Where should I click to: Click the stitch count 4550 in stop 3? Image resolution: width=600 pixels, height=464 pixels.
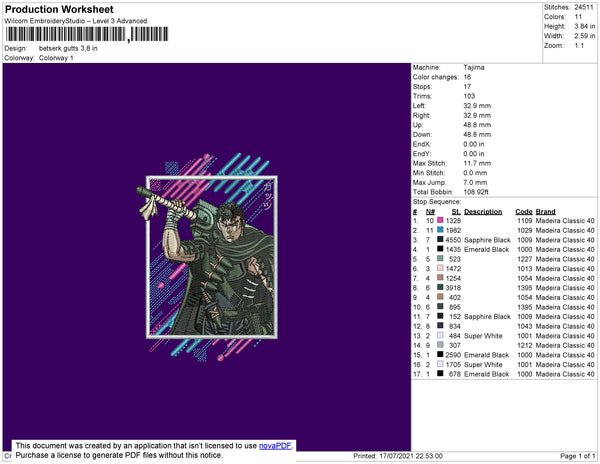pos(453,240)
